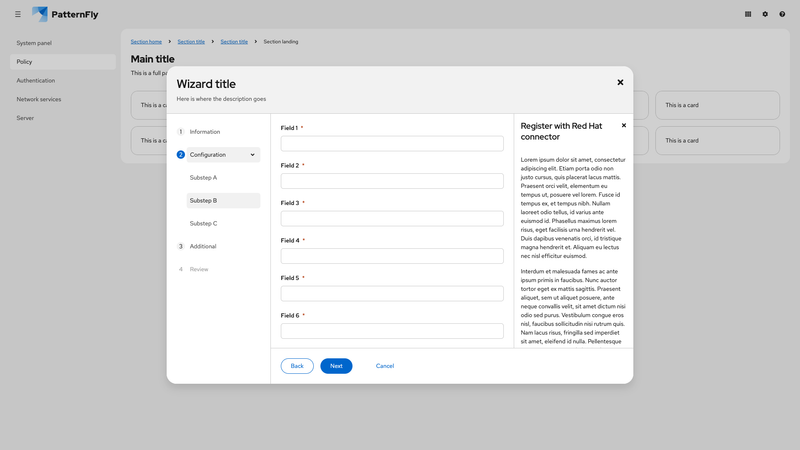This screenshot has height=450, width=800.
Task: Open Policy in the sidebar
Action: (63, 62)
